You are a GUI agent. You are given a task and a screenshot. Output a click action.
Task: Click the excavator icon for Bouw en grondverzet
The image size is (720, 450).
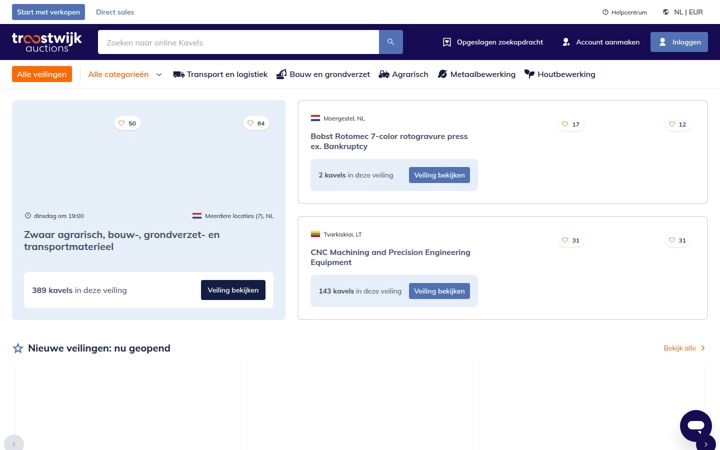[281, 74]
